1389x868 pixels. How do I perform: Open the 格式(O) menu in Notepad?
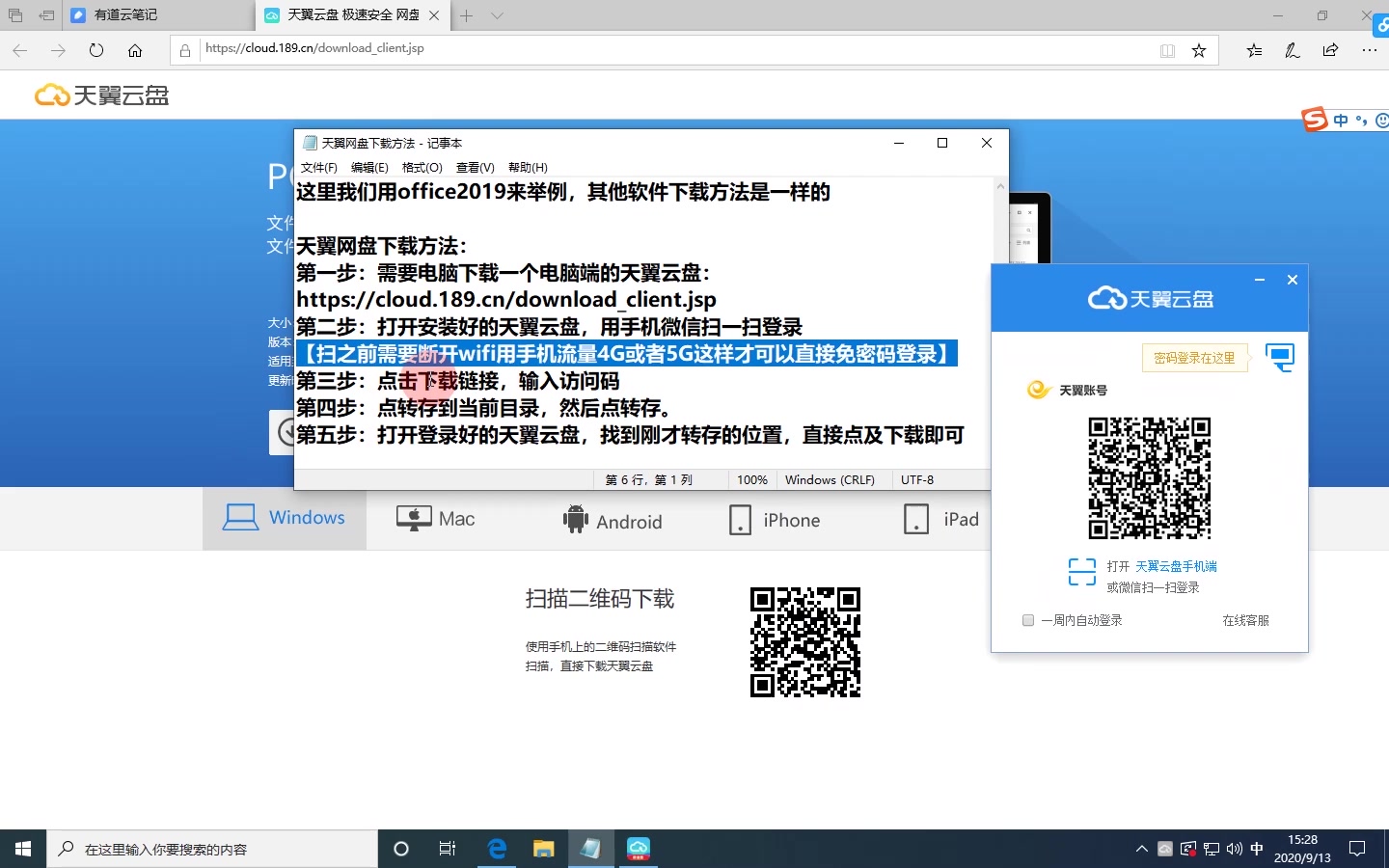pos(422,168)
